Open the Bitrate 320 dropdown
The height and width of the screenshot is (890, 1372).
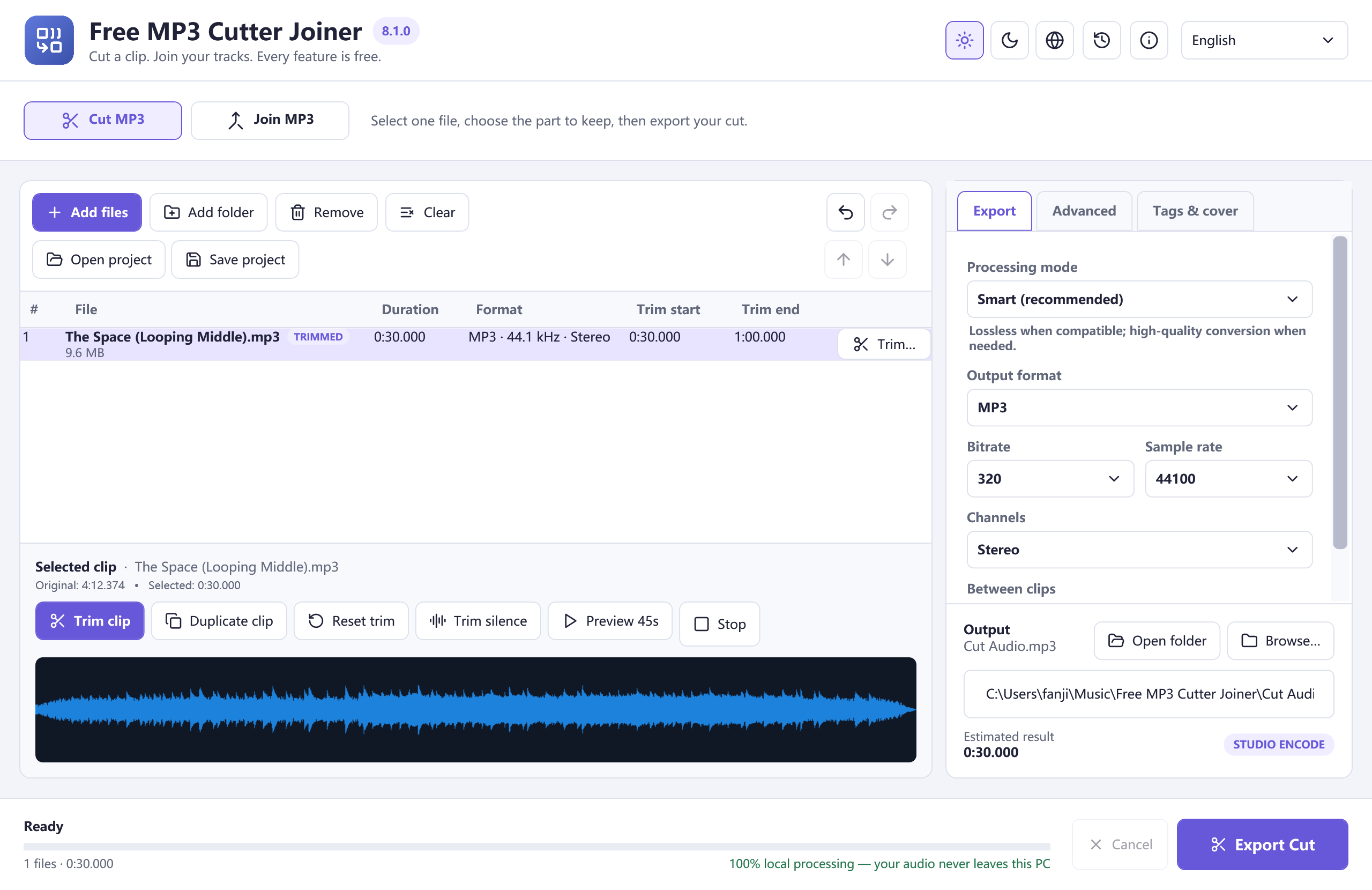[1050, 479]
